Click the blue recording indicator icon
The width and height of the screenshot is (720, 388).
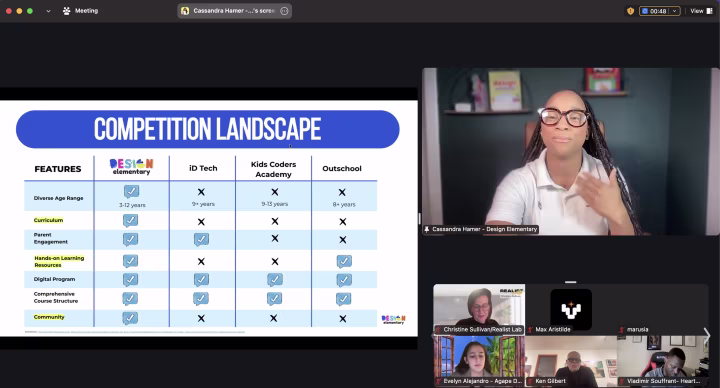[645, 11]
